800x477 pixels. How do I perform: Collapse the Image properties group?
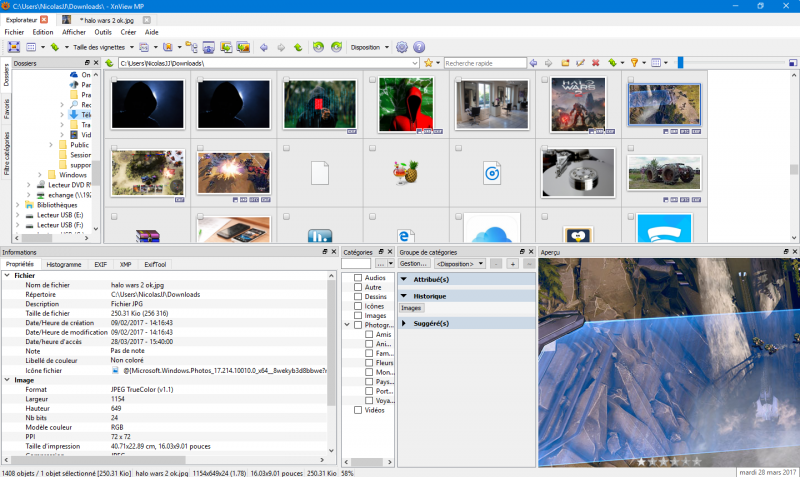coord(7,380)
